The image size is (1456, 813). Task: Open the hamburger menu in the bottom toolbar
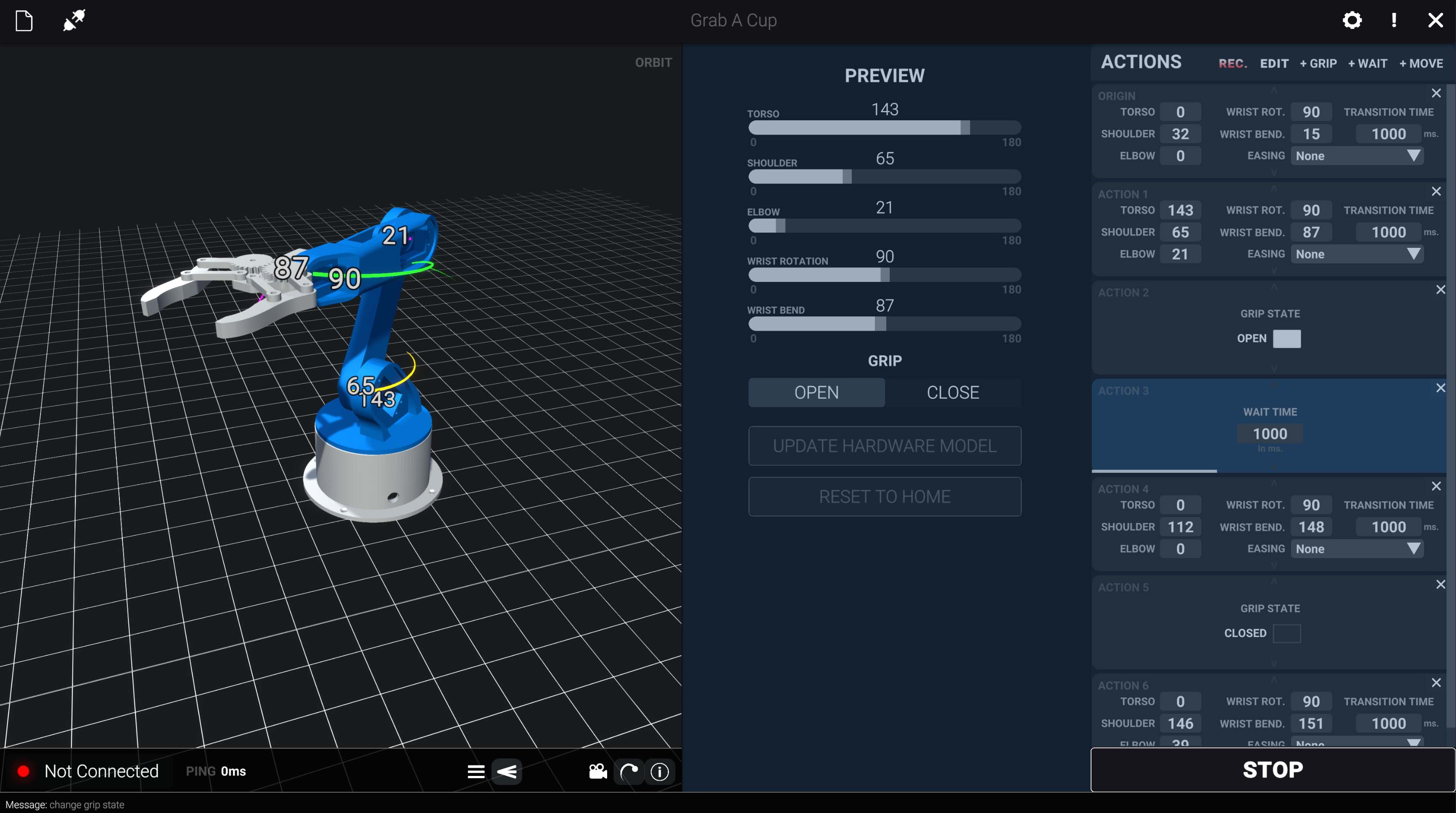pyautogui.click(x=476, y=771)
